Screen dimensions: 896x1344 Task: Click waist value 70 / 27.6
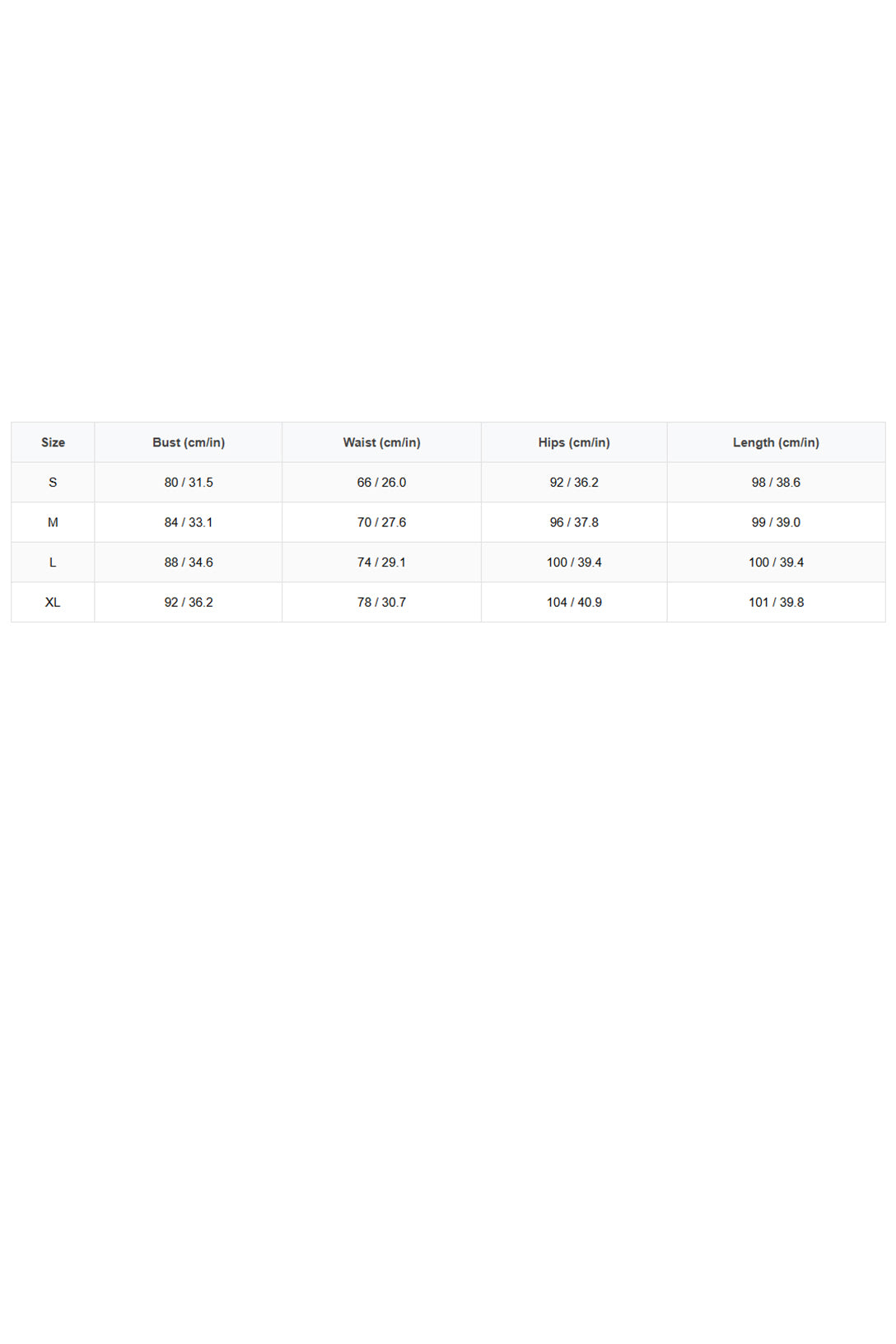[381, 522]
